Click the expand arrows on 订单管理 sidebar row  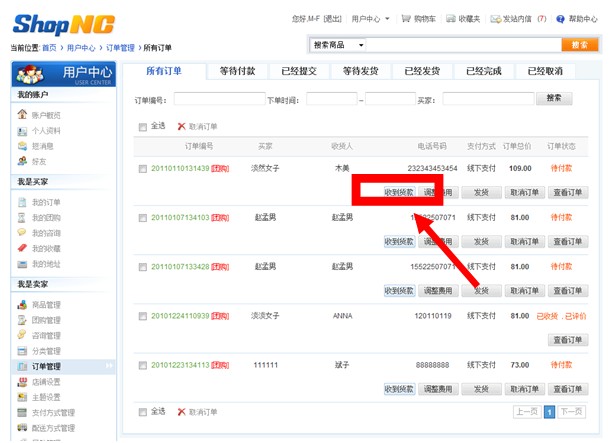point(108,366)
